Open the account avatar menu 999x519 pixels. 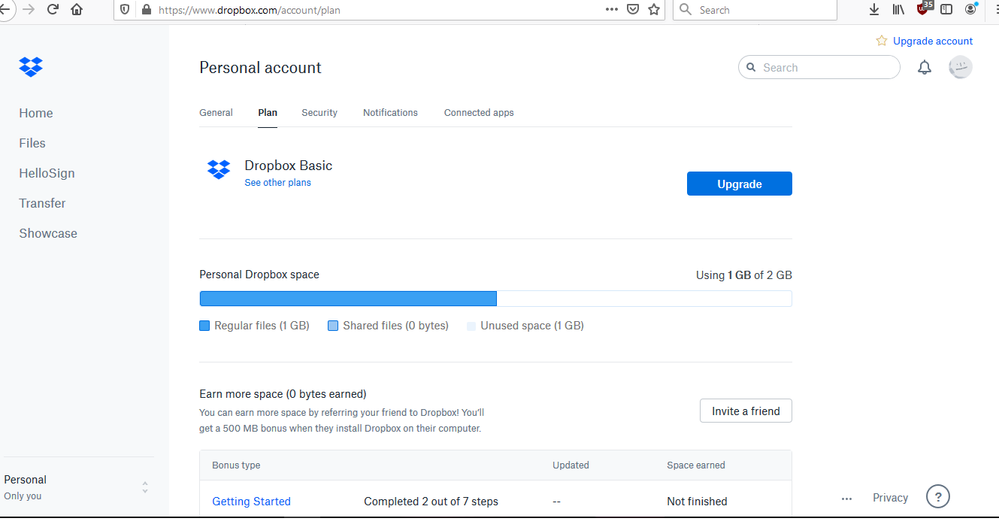960,68
